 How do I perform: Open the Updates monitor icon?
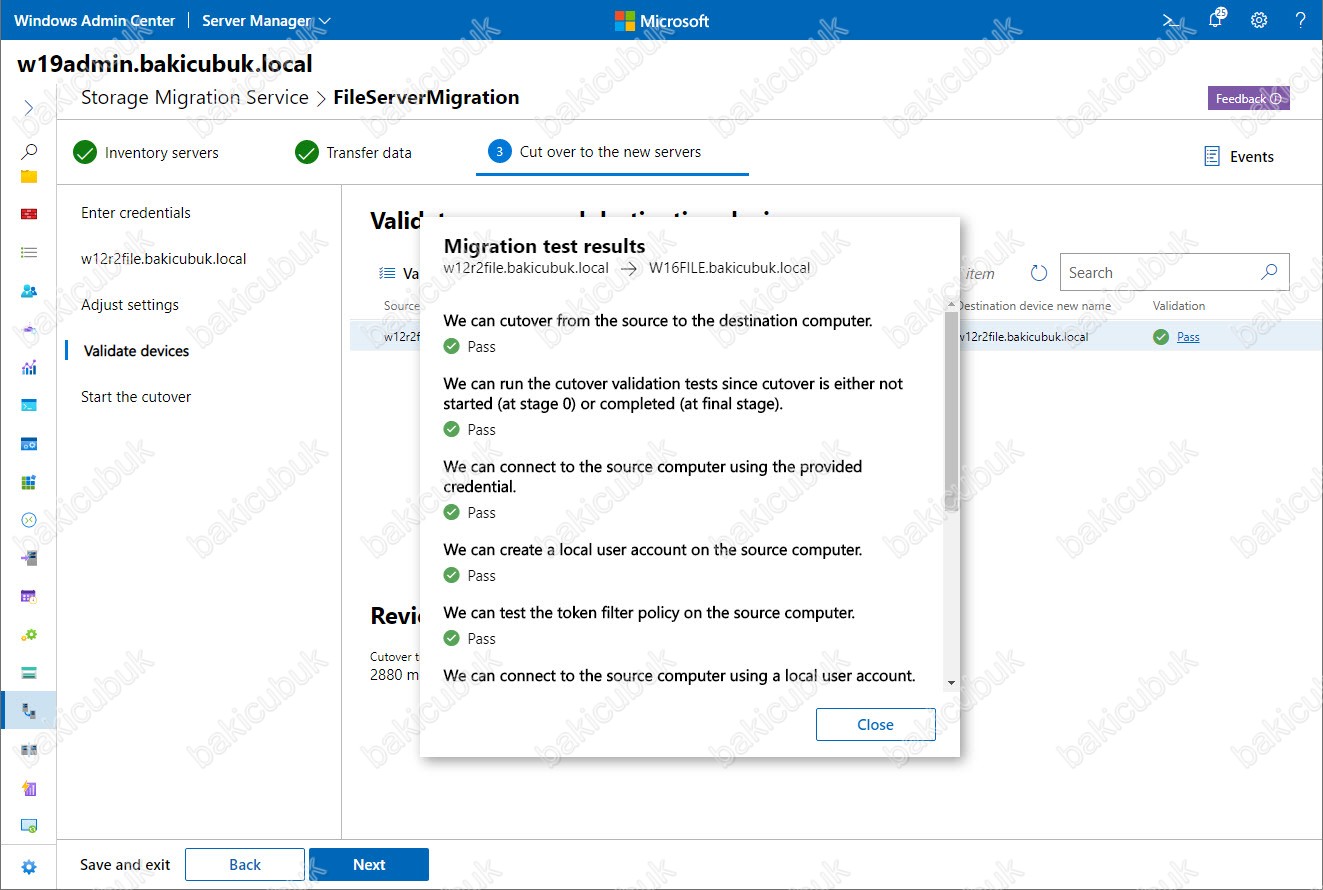tap(29, 825)
